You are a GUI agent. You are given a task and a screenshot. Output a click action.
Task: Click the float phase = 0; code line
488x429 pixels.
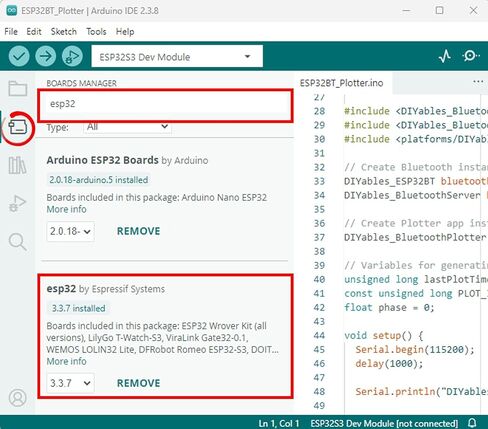click(389, 307)
